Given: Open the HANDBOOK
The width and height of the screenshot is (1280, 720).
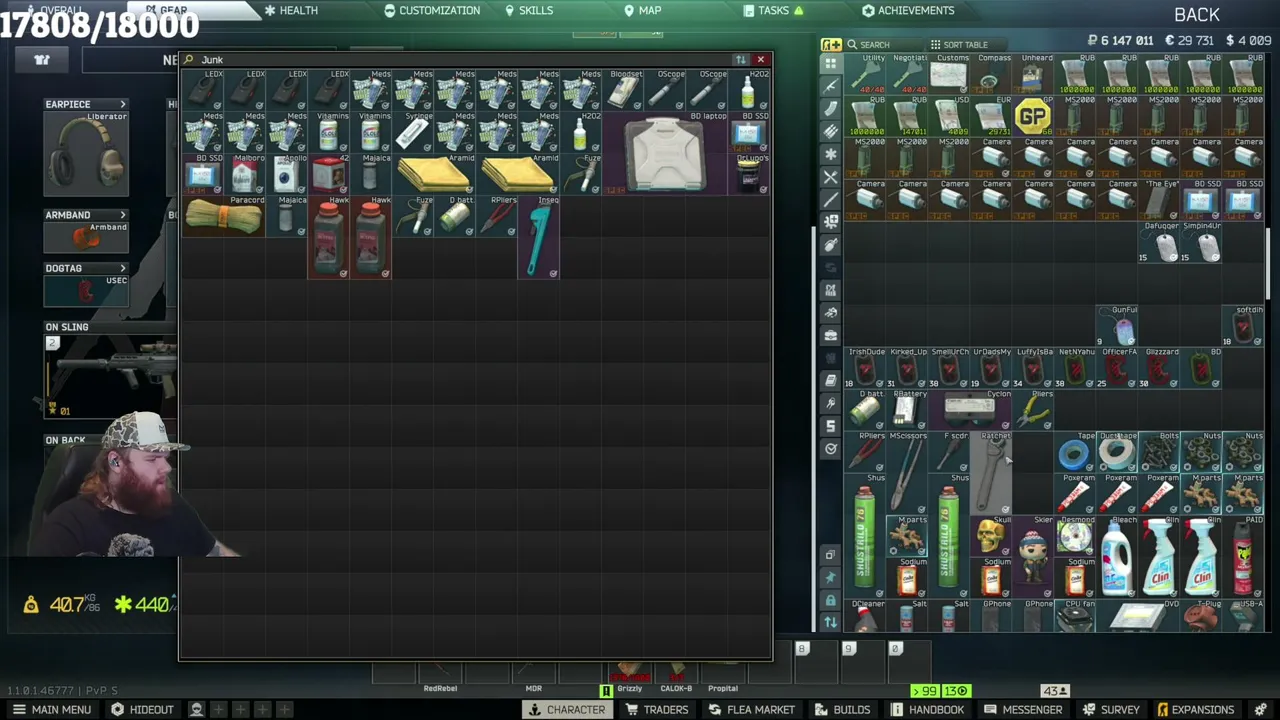Looking at the screenshot, I should click(927, 709).
